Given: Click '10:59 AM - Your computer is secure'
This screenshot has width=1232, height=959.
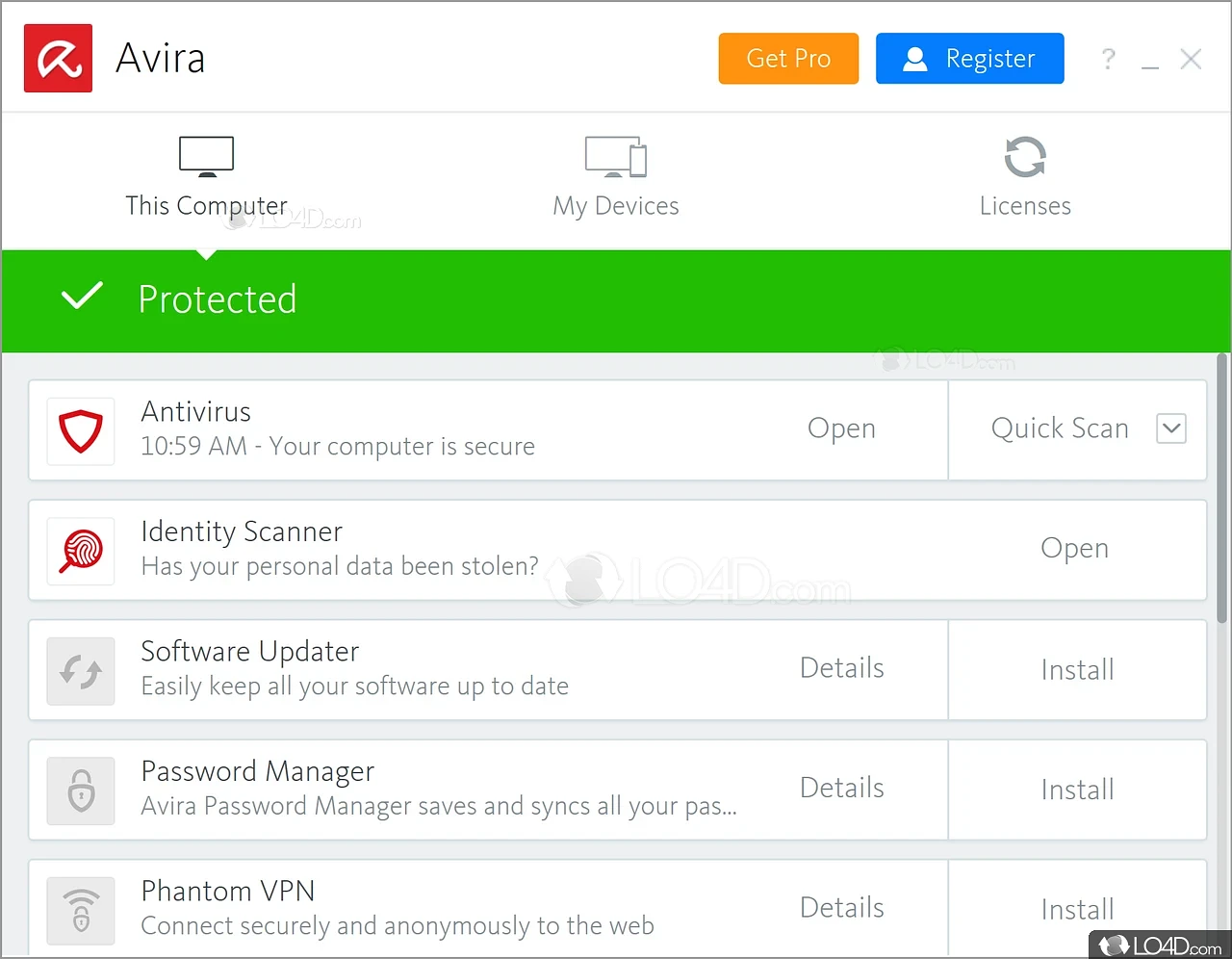Looking at the screenshot, I should point(338,447).
